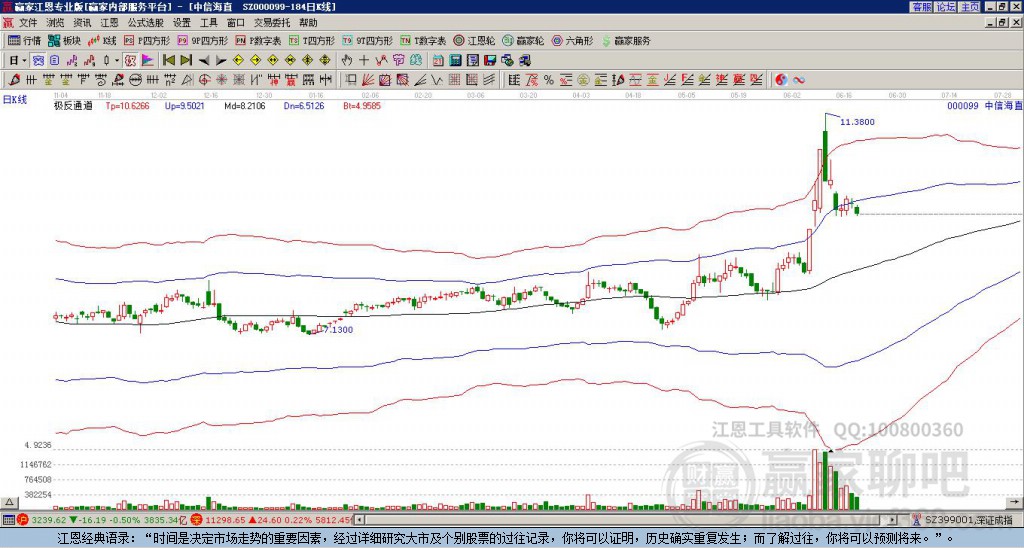The height and width of the screenshot is (548, 1024).
Task: Click the calendar 21 icon
Action: (438, 60)
